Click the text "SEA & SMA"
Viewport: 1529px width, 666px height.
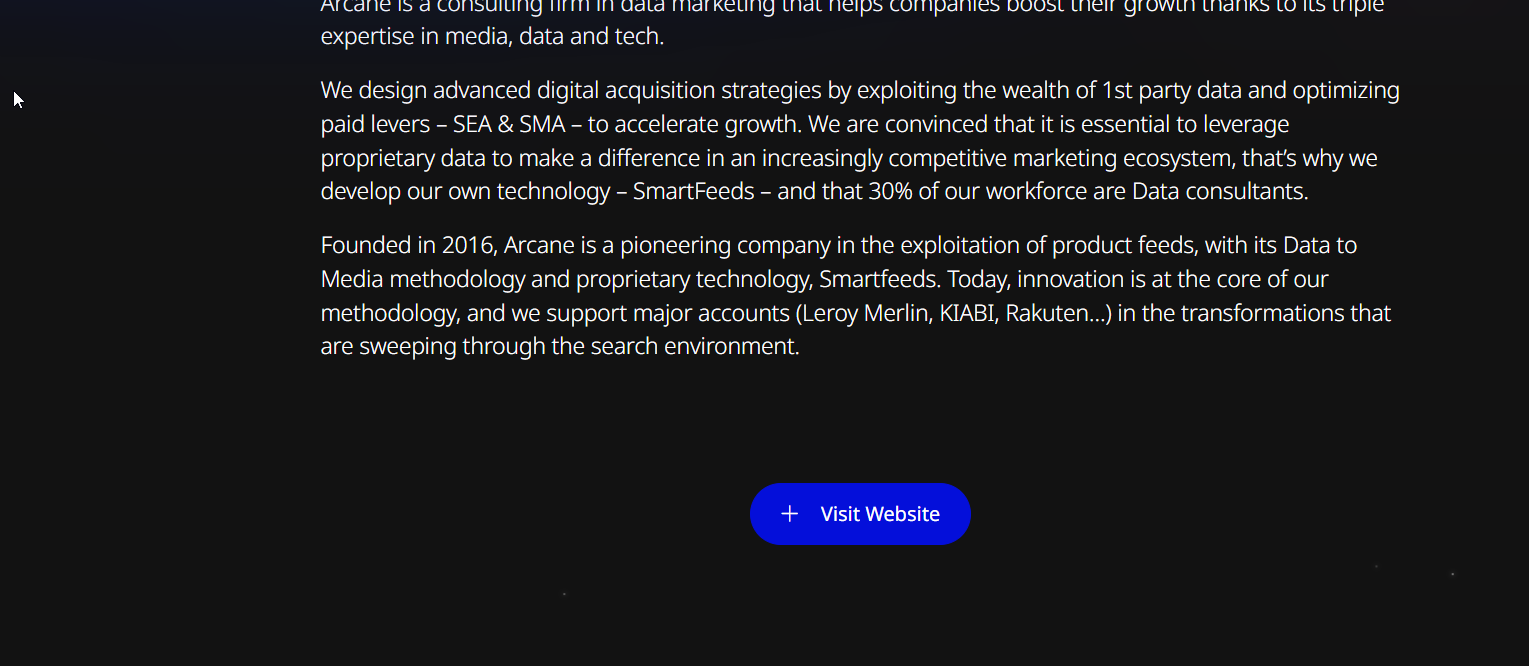click(x=509, y=125)
